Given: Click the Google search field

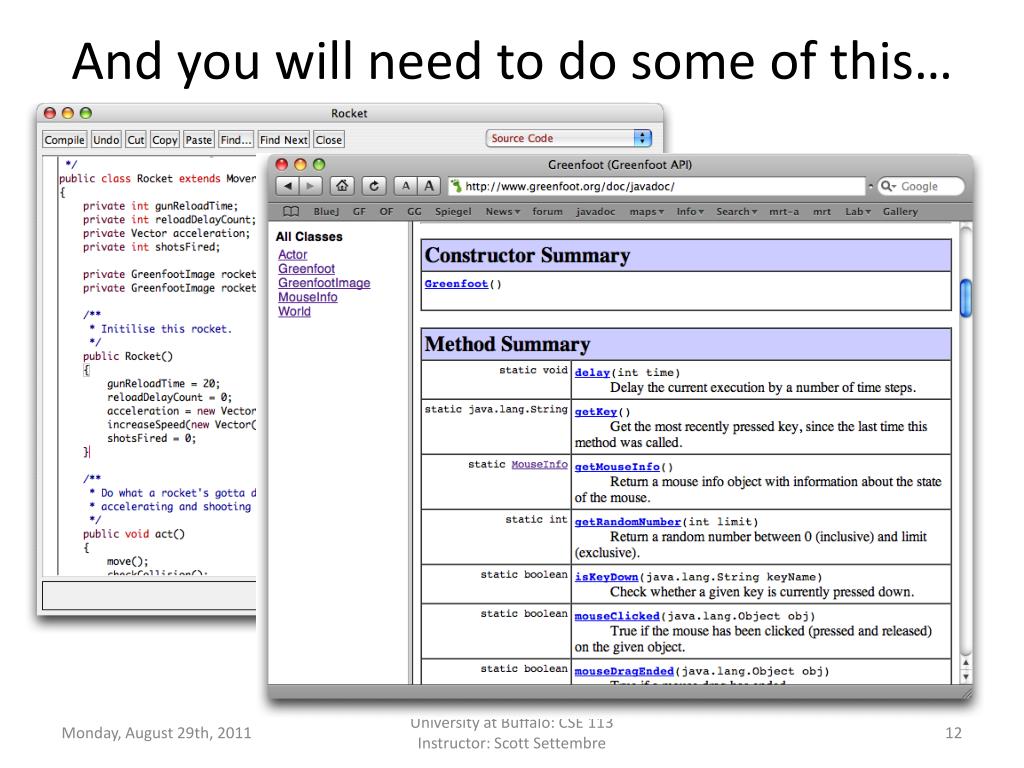Looking at the screenshot, I should pos(921,186).
